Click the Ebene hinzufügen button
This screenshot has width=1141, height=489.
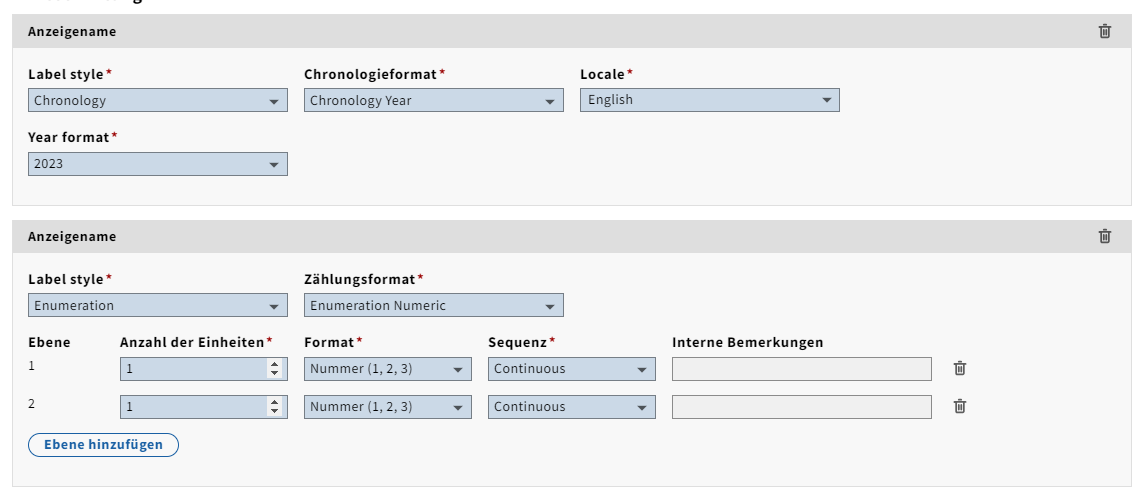click(103, 445)
